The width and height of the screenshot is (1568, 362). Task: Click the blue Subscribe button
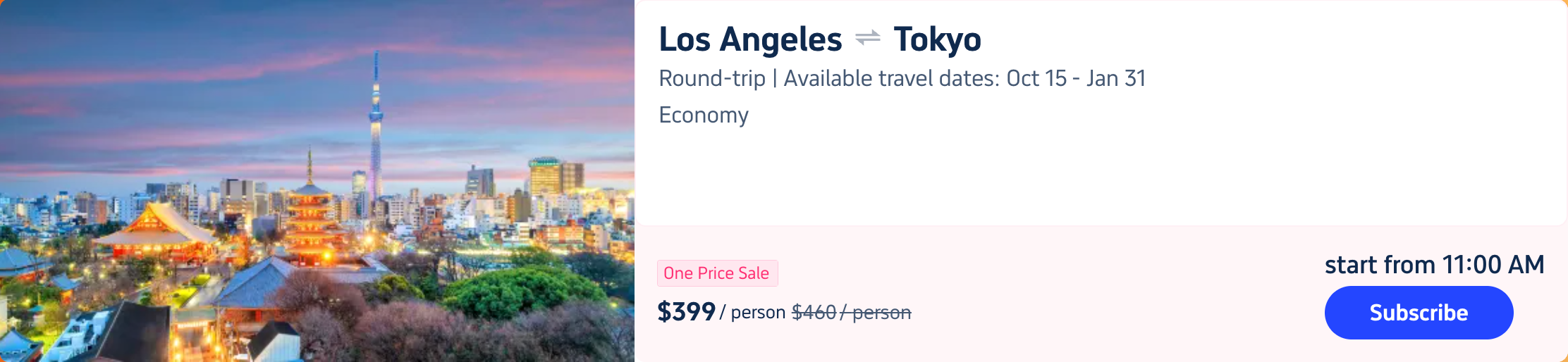pyautogui.click(x=1418, y=313)
